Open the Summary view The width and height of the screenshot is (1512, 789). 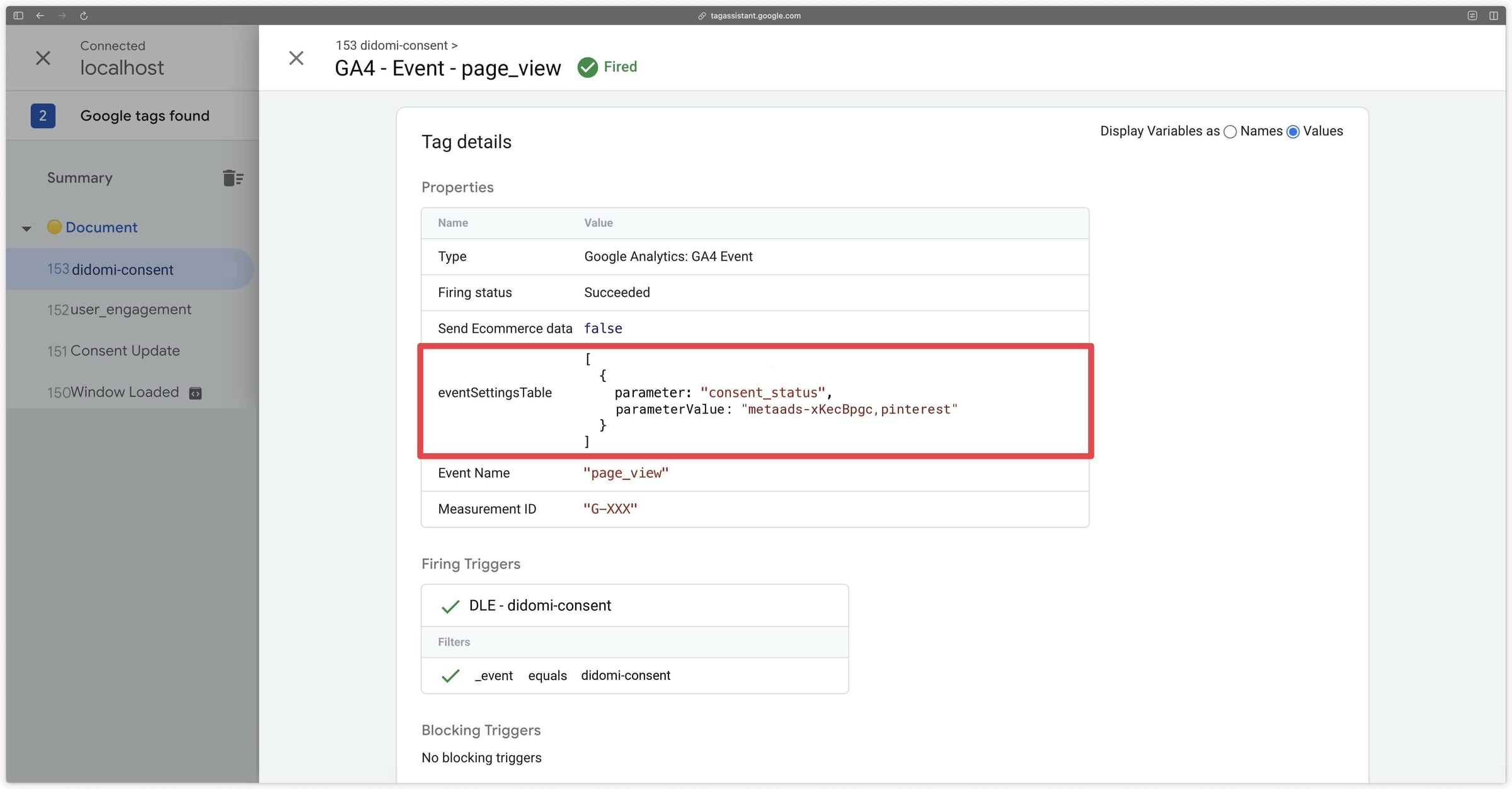point(79,178)
